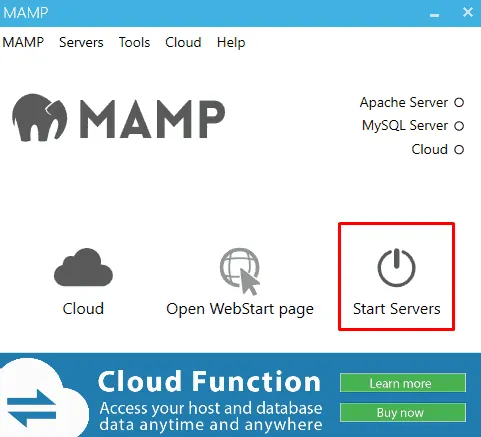
Task: Click the Buy now button
Action: pos(403,412)
